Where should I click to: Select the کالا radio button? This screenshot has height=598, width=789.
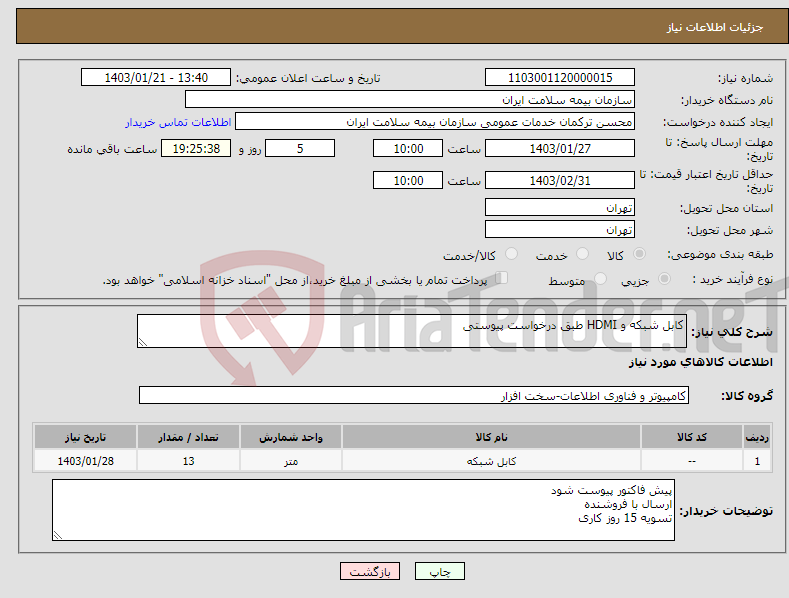(639, 254)
